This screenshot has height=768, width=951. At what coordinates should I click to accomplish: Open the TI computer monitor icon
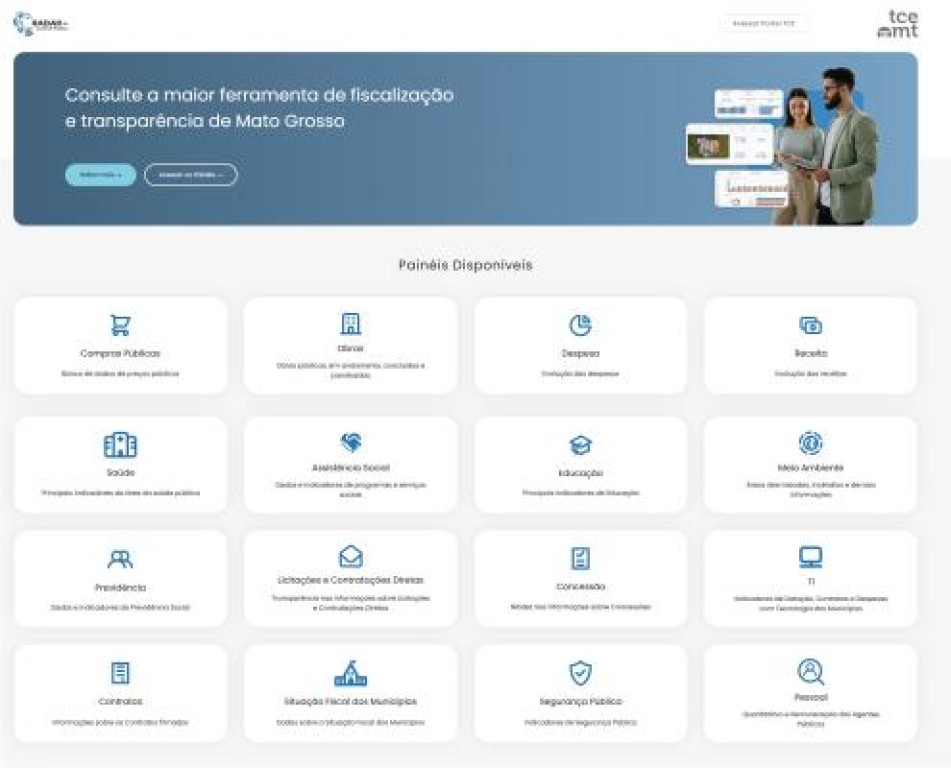[x=810, y=557]
